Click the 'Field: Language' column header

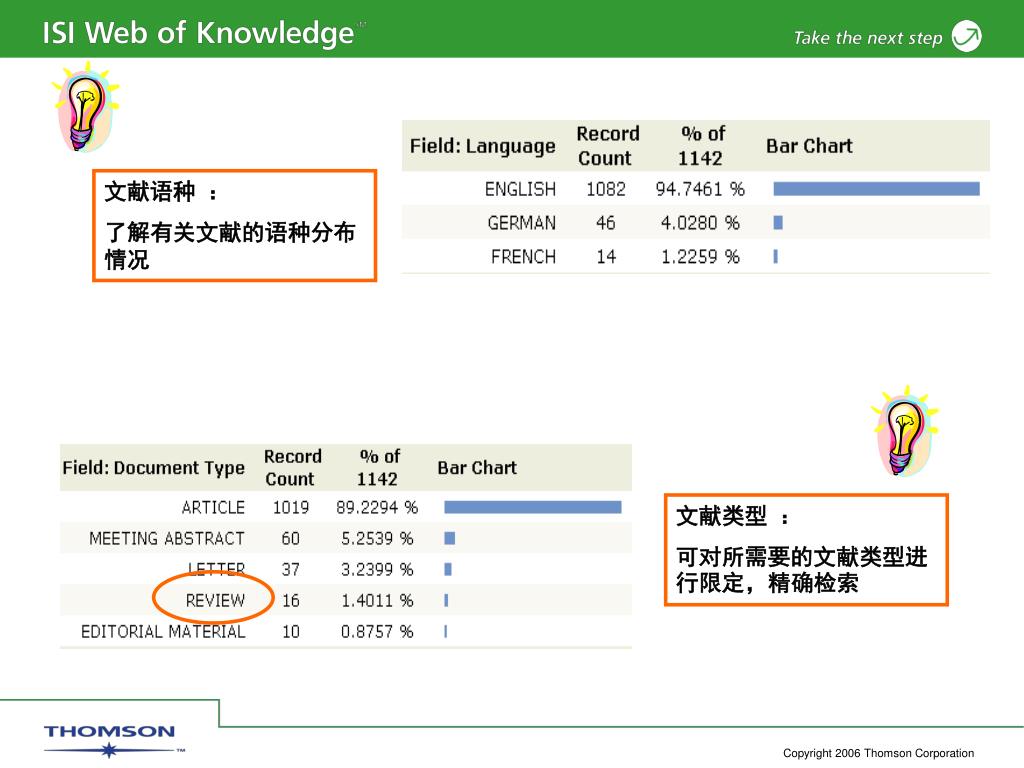pos(483,146)
